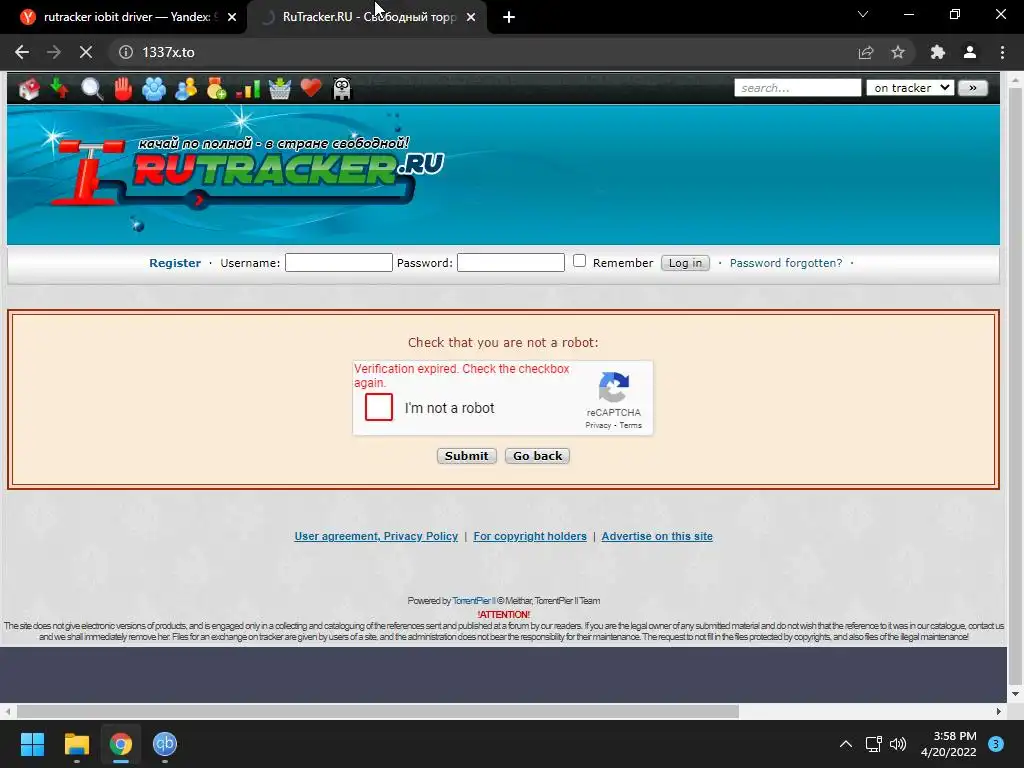Open the extensions puzzle icon
Screen dimensions: 1024x768
(x=938, y=52)
